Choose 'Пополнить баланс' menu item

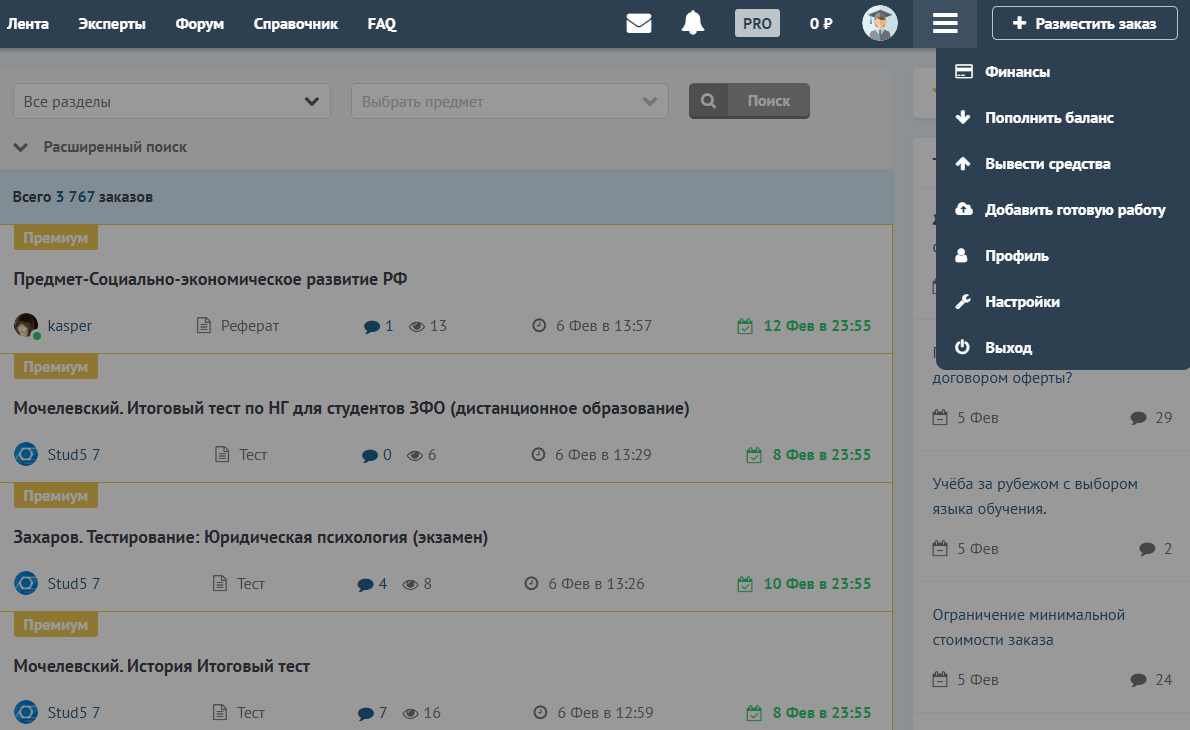coord(1048,118)
